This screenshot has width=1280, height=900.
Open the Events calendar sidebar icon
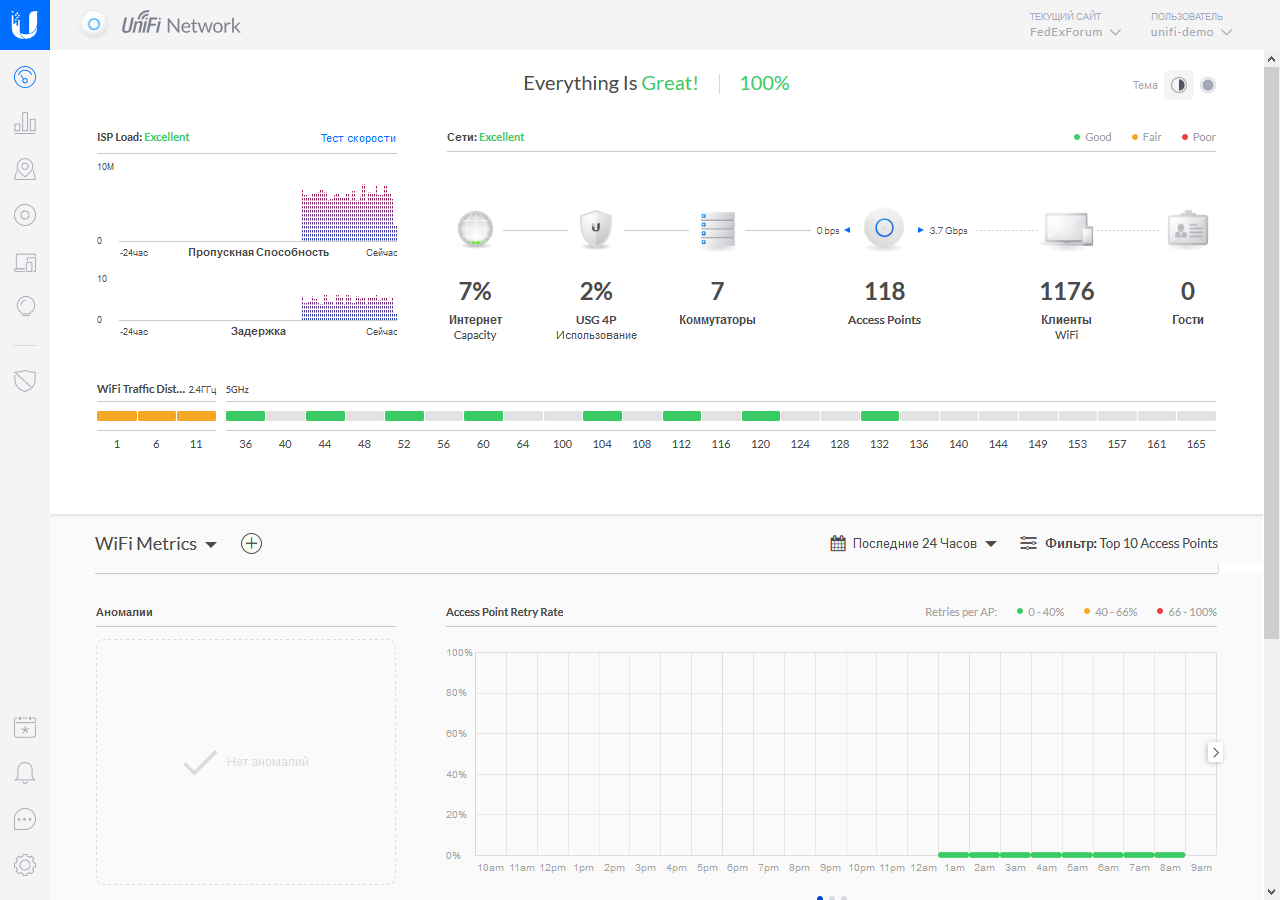click(x=25, y=727)
